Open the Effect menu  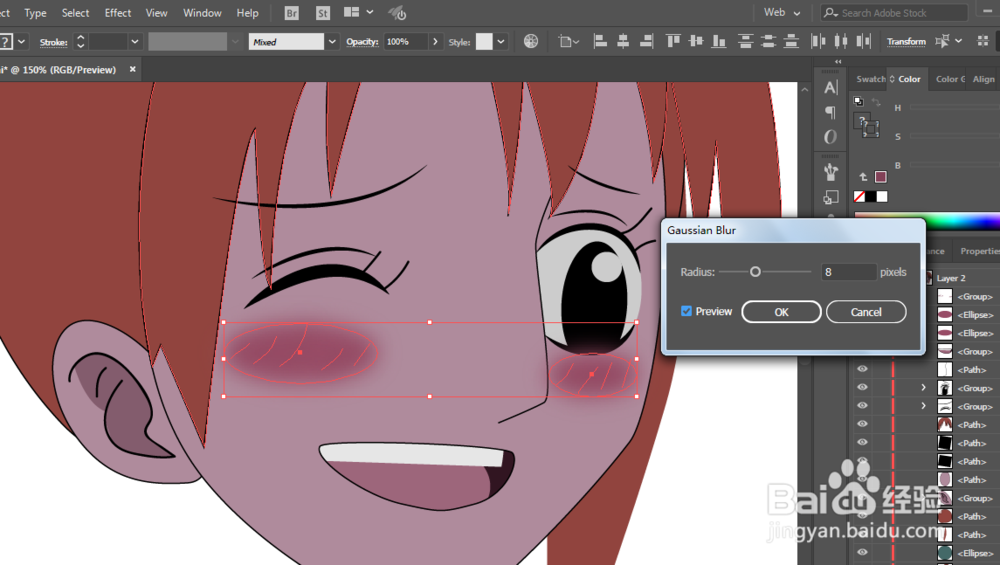pyautogui.click(x=118, y=13)
